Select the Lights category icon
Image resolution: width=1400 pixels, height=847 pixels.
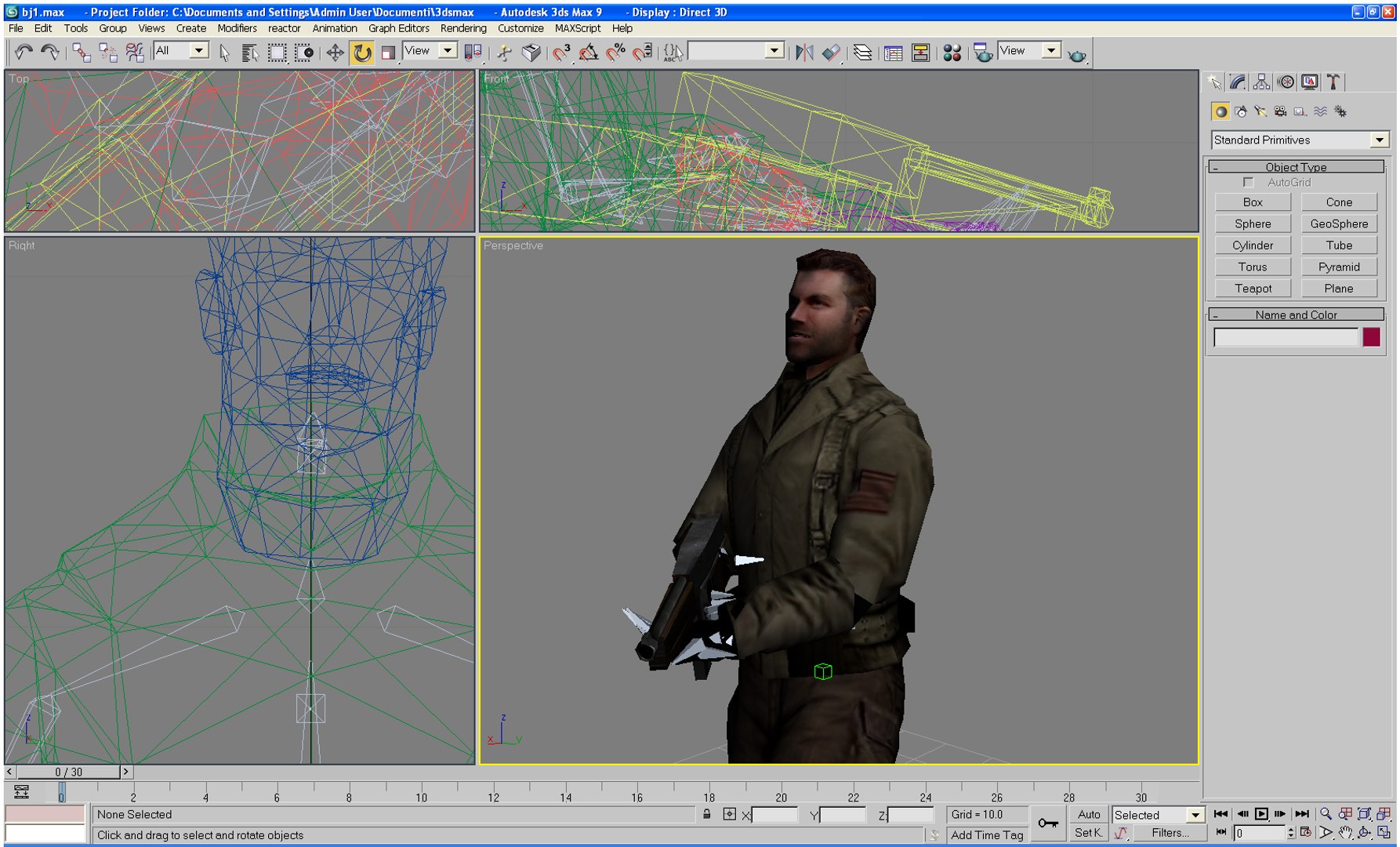coord(1260,111)
